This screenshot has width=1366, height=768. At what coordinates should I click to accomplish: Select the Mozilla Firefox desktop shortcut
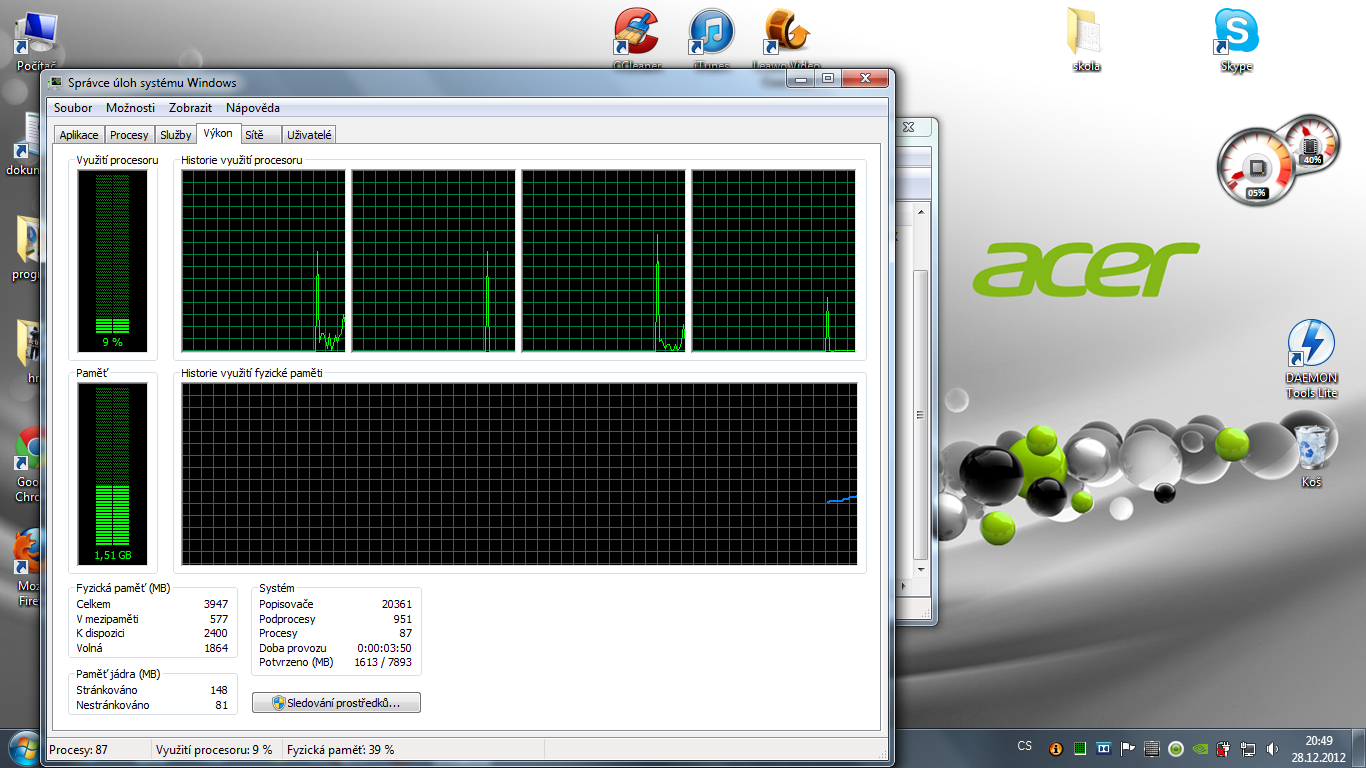[28, 567]
